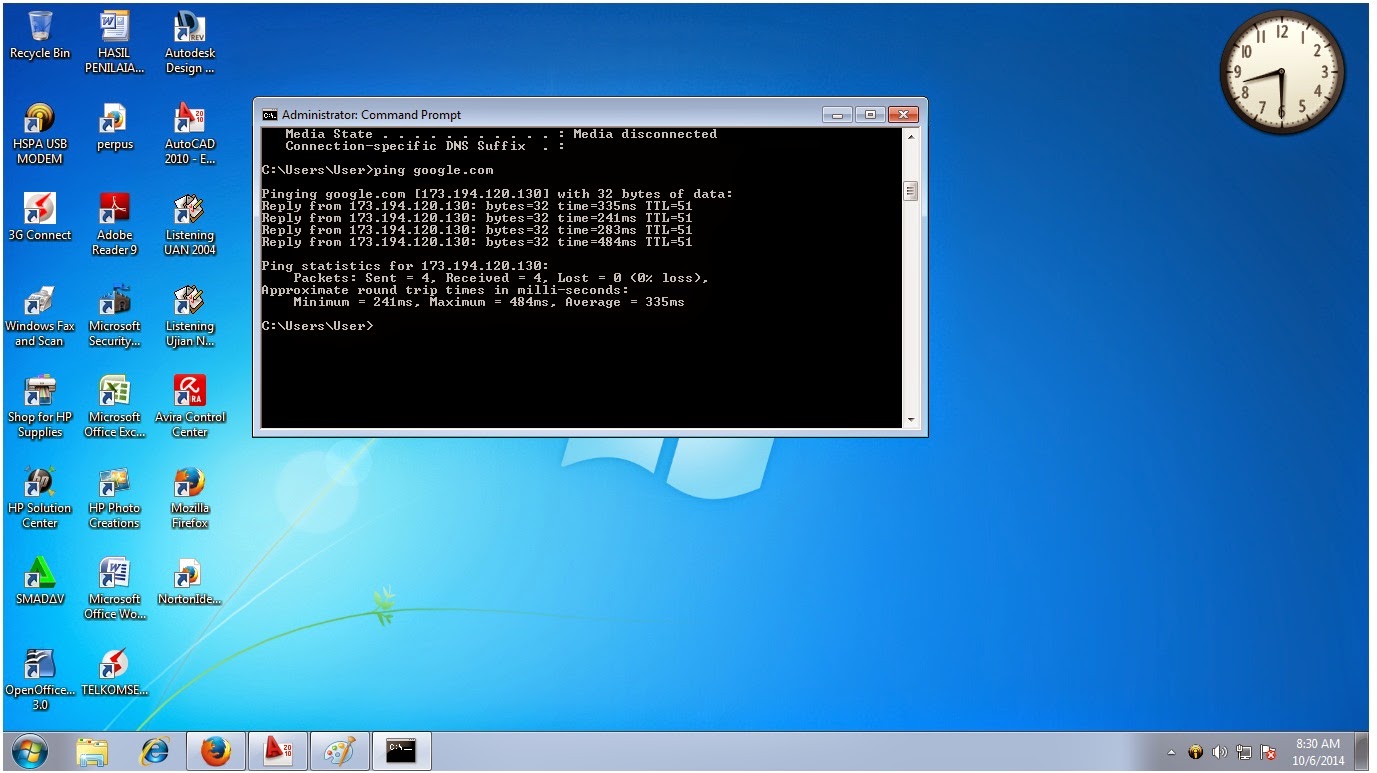Select the perpus desktop shortcut

pyautogui.click(x=114, y=127)
